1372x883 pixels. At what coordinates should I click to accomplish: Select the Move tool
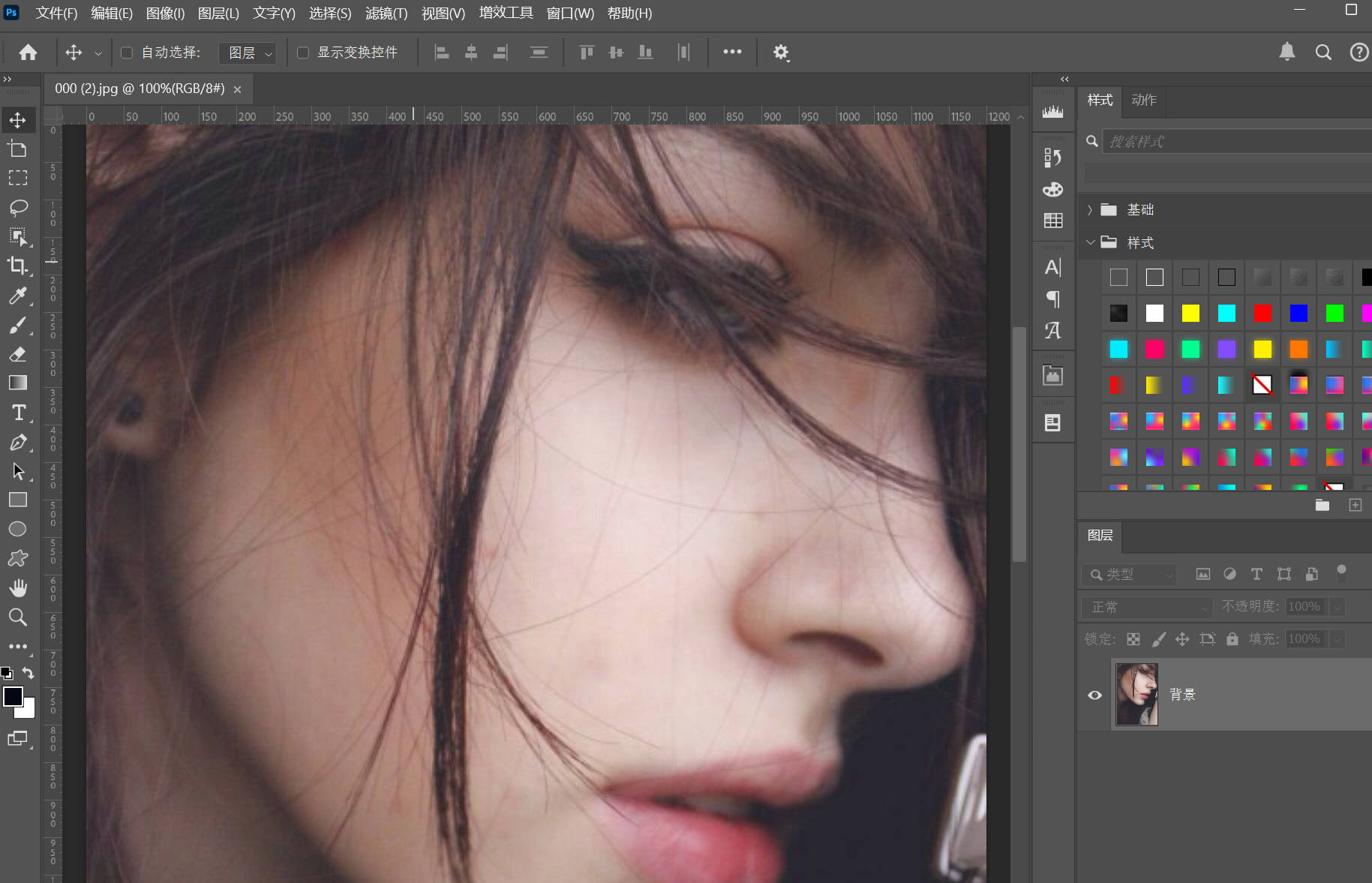(18, 119)
